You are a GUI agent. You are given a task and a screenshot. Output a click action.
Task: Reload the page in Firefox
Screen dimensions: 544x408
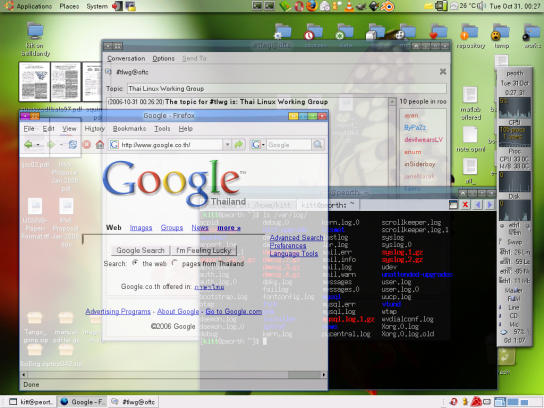click(x=73, y=144)
